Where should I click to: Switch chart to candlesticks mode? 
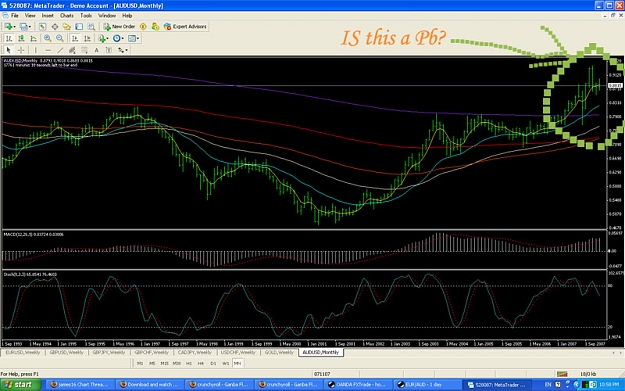coord(21,39)
